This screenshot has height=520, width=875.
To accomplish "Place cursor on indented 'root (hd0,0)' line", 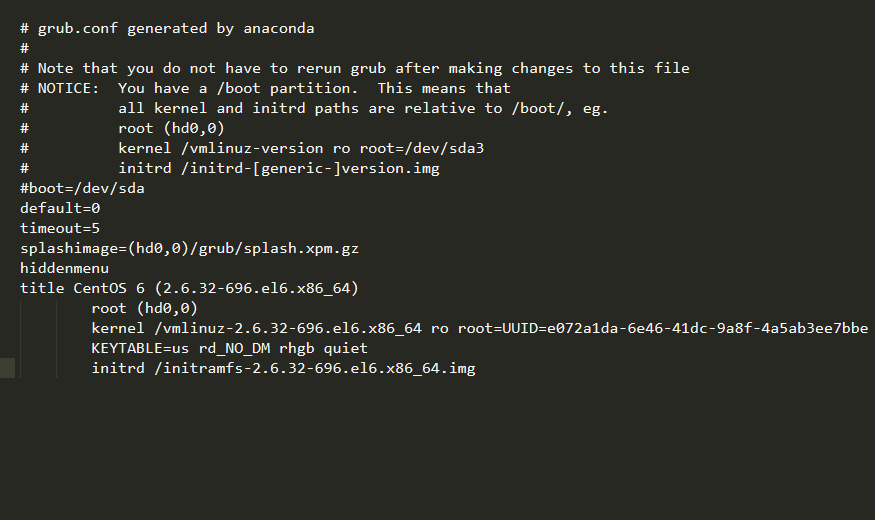I will (145, 309).
